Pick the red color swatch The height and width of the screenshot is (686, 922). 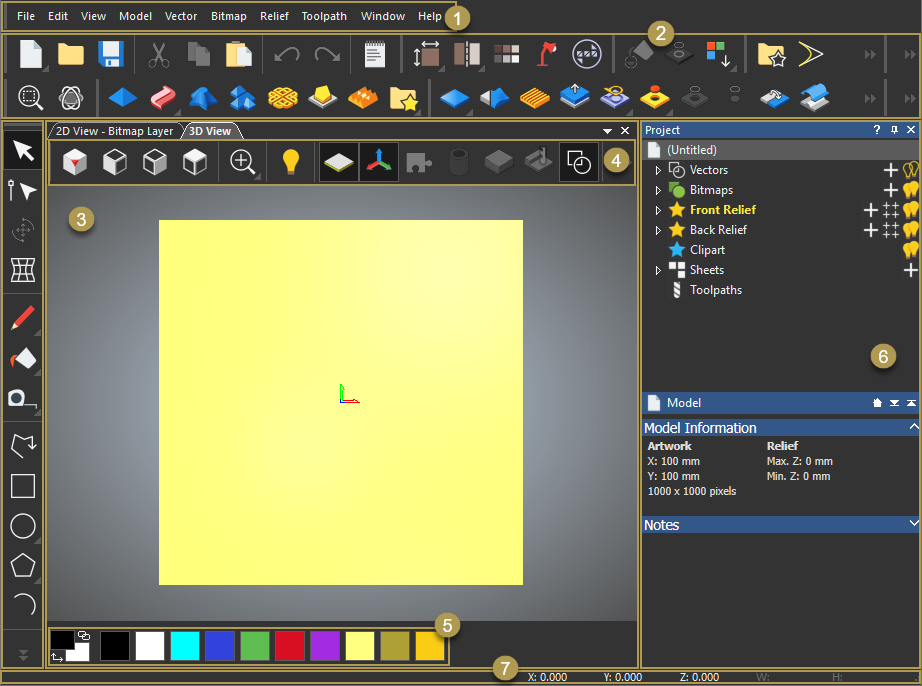tap(290, 646)
